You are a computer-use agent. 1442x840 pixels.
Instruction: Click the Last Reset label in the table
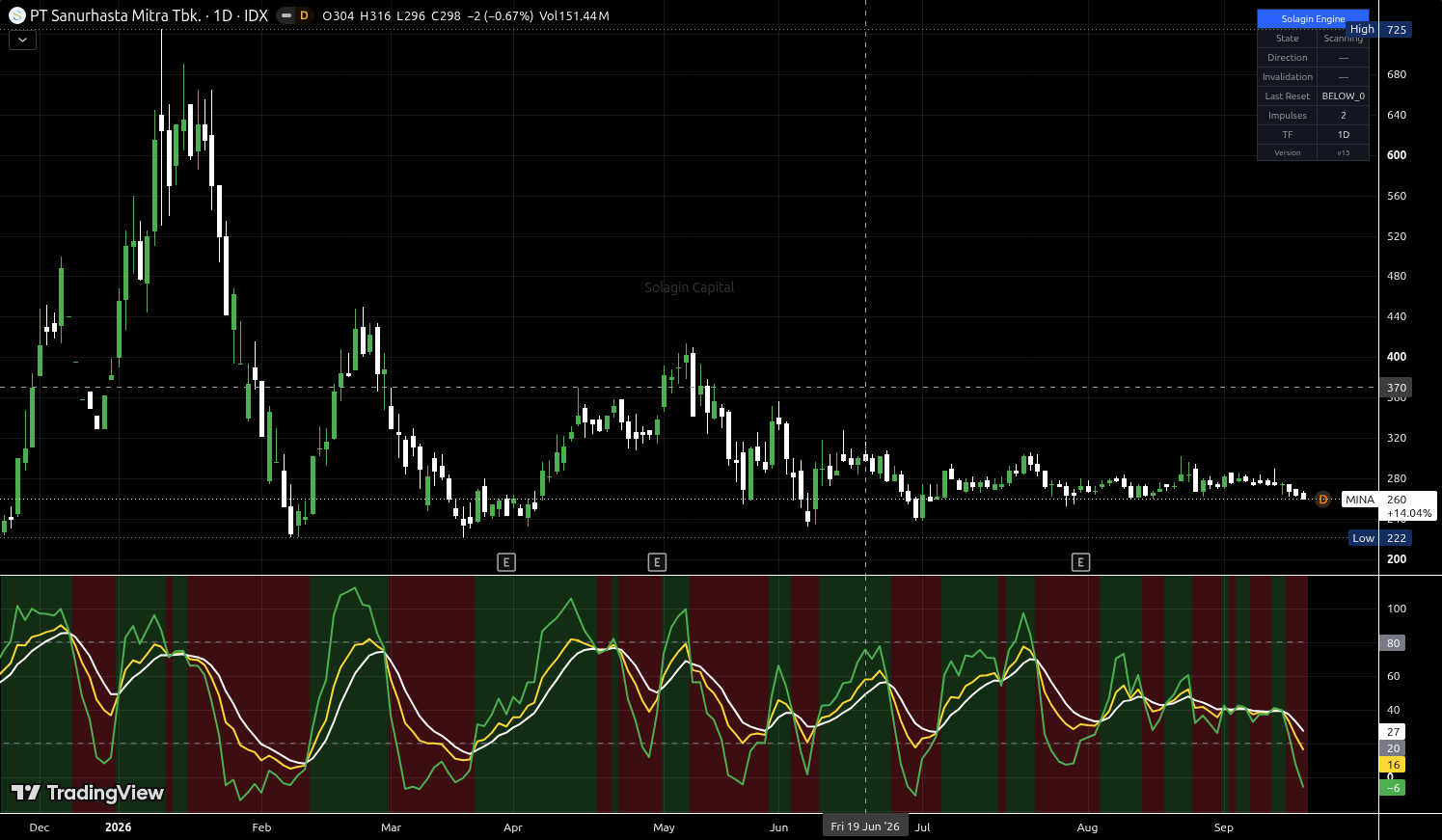pyautogui.click(x=1287, y=96)
